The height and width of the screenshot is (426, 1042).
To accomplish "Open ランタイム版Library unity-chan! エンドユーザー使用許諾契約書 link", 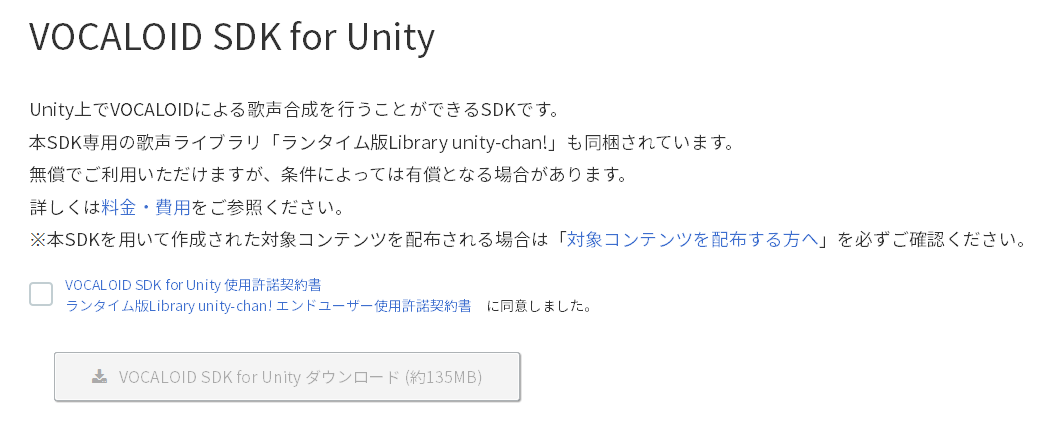I will coord(268,306).
